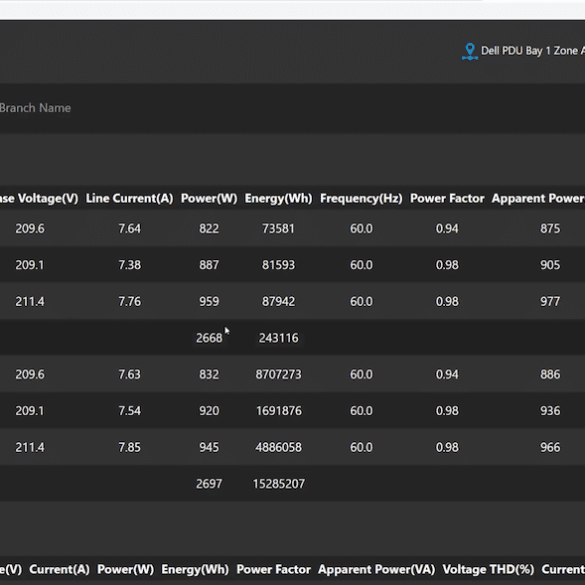This screenshot has width=585, height=585.
Task: Click the Apparent Power(VA) header in lower table
Action: pos(376,569)
